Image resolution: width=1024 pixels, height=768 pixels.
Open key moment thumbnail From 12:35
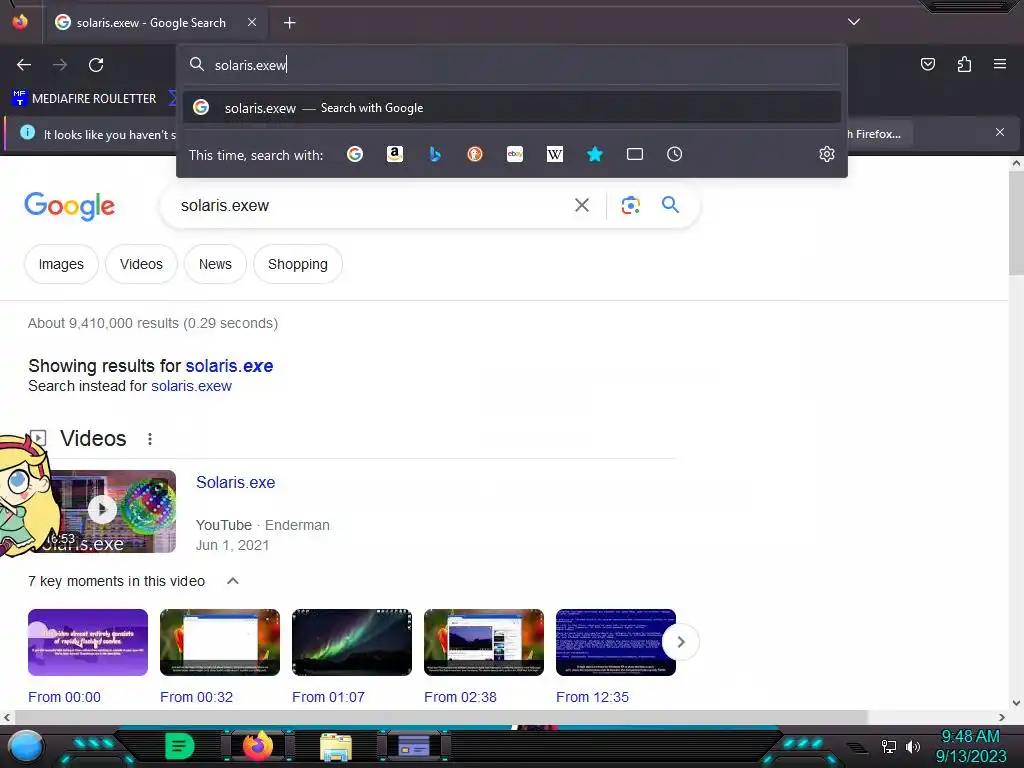coord(615,643)
